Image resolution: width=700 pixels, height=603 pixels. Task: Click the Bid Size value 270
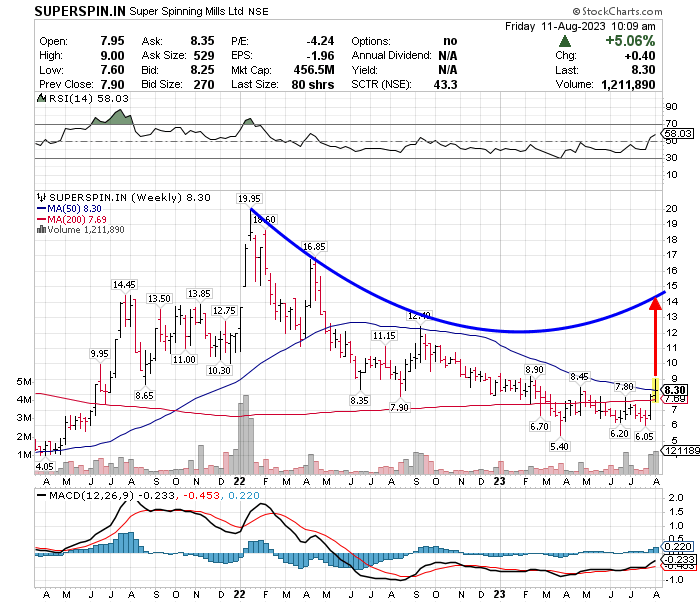[204, 85]
